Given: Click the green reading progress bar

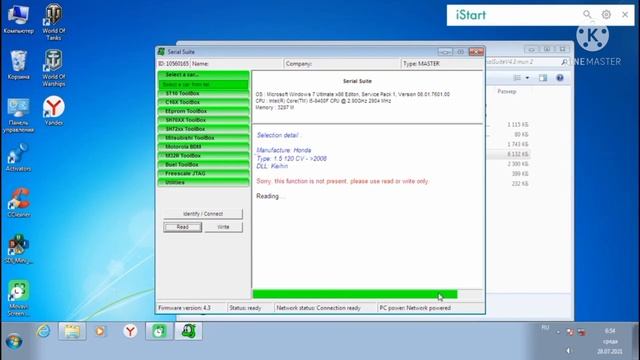Looking at the screenshot, I should point(355,294).
